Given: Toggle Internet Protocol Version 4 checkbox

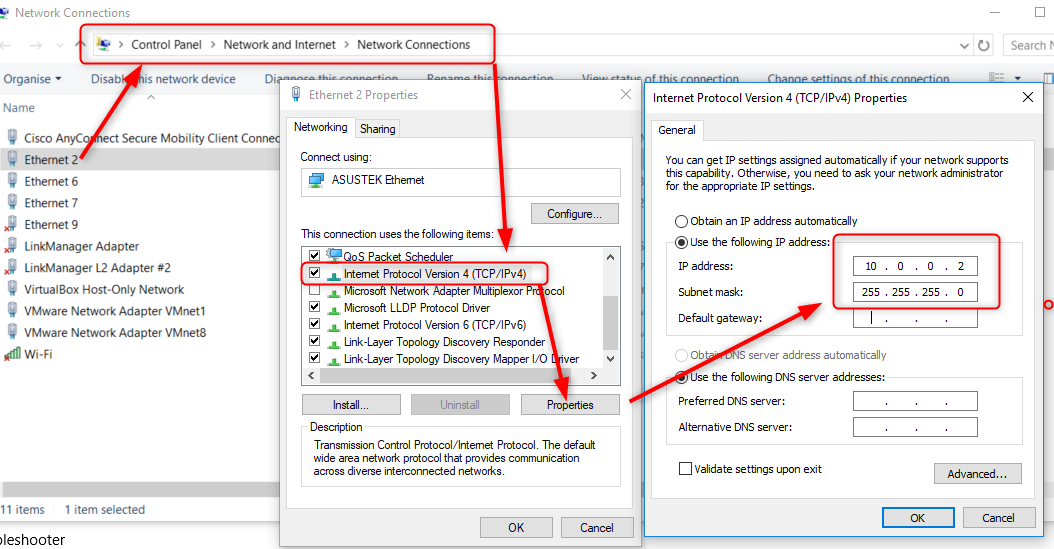Looking at the screenshot, I should 314,273.
